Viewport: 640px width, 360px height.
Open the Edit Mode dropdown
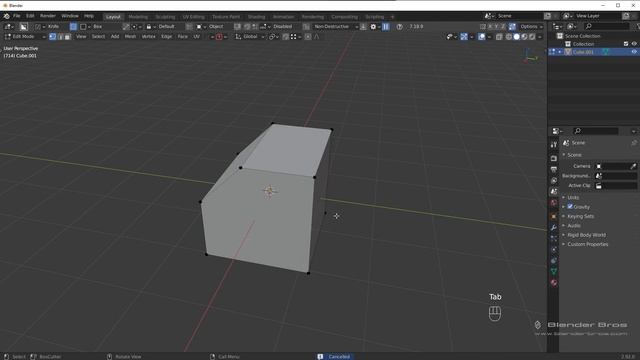pos(24,37)
